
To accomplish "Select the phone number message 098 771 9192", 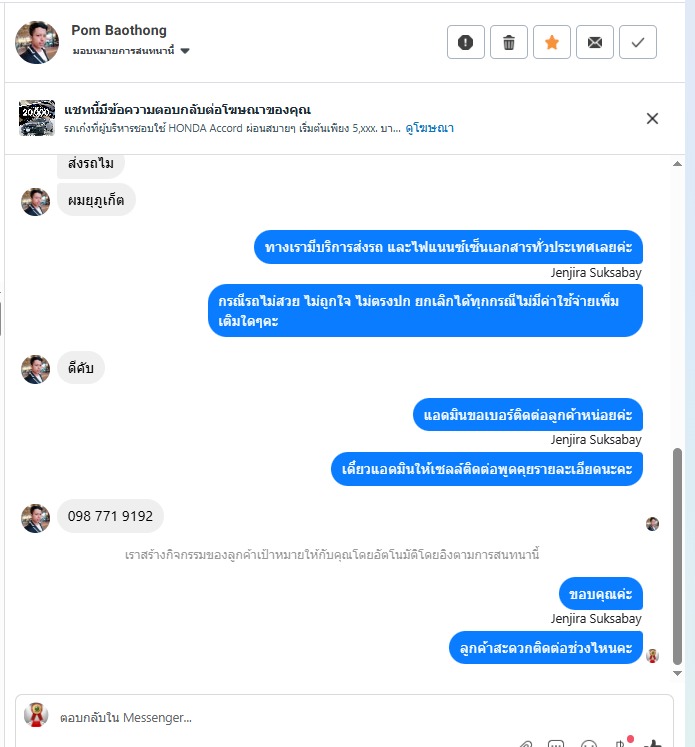I will pos(110,516).
